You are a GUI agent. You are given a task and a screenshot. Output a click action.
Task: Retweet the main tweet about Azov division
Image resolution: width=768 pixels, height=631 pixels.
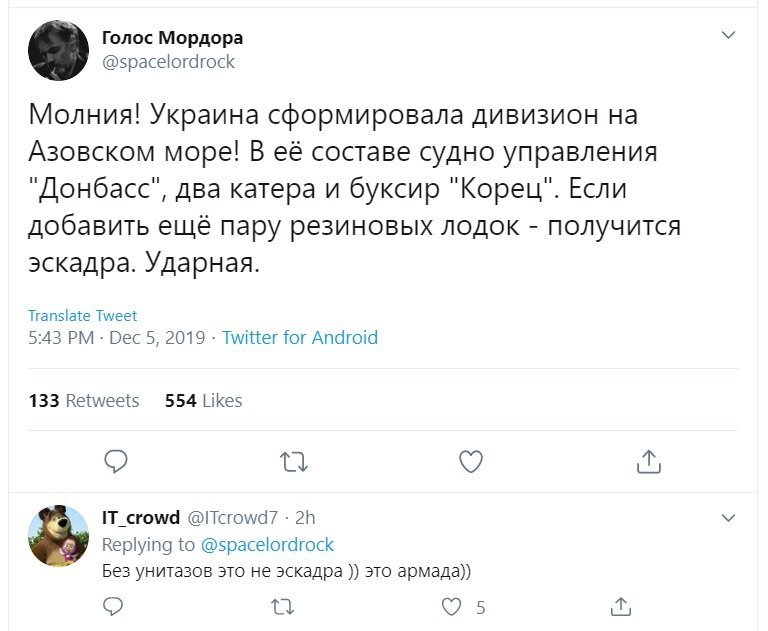coord(293,461)
